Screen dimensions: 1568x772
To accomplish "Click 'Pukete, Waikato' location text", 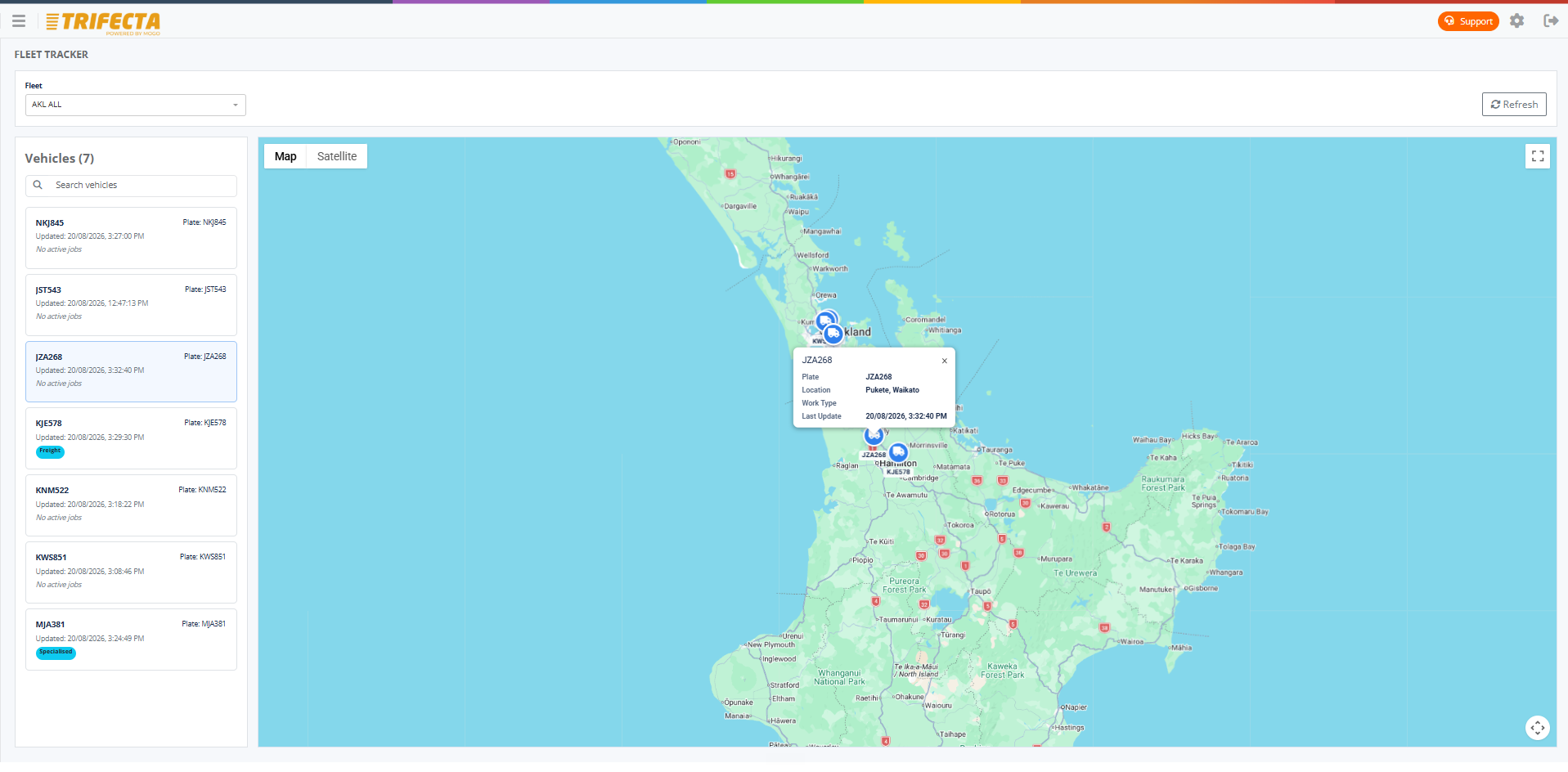I will (892, 390).
